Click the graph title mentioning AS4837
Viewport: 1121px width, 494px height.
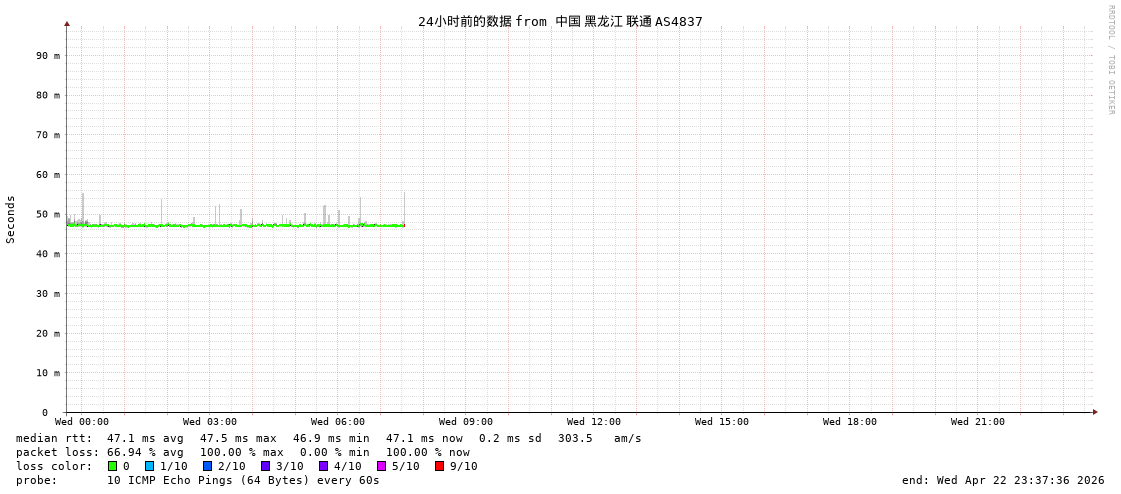pyautogui.click(x=560, y=21)
